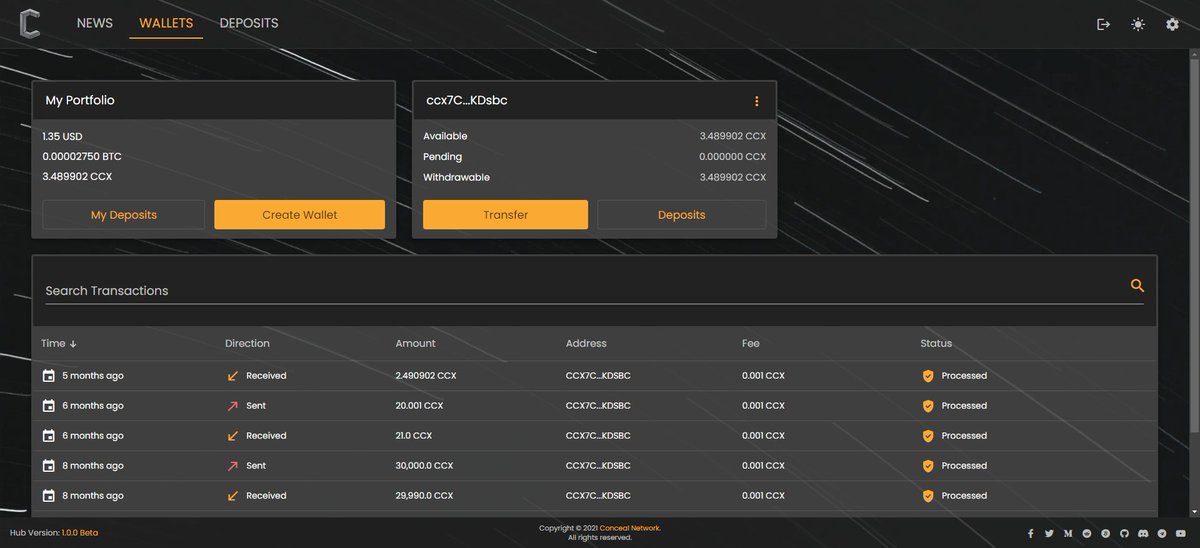Click the My Deposits button
1200x548 pixels.
click(124, 215)
